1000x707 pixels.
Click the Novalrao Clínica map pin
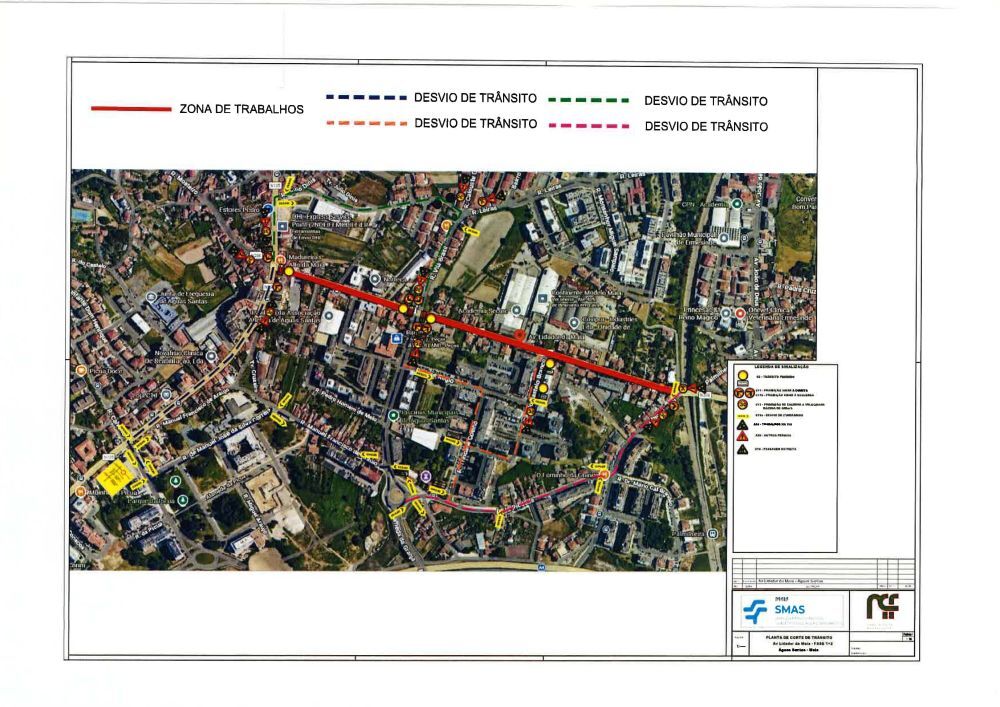click(x=211, y=356)
